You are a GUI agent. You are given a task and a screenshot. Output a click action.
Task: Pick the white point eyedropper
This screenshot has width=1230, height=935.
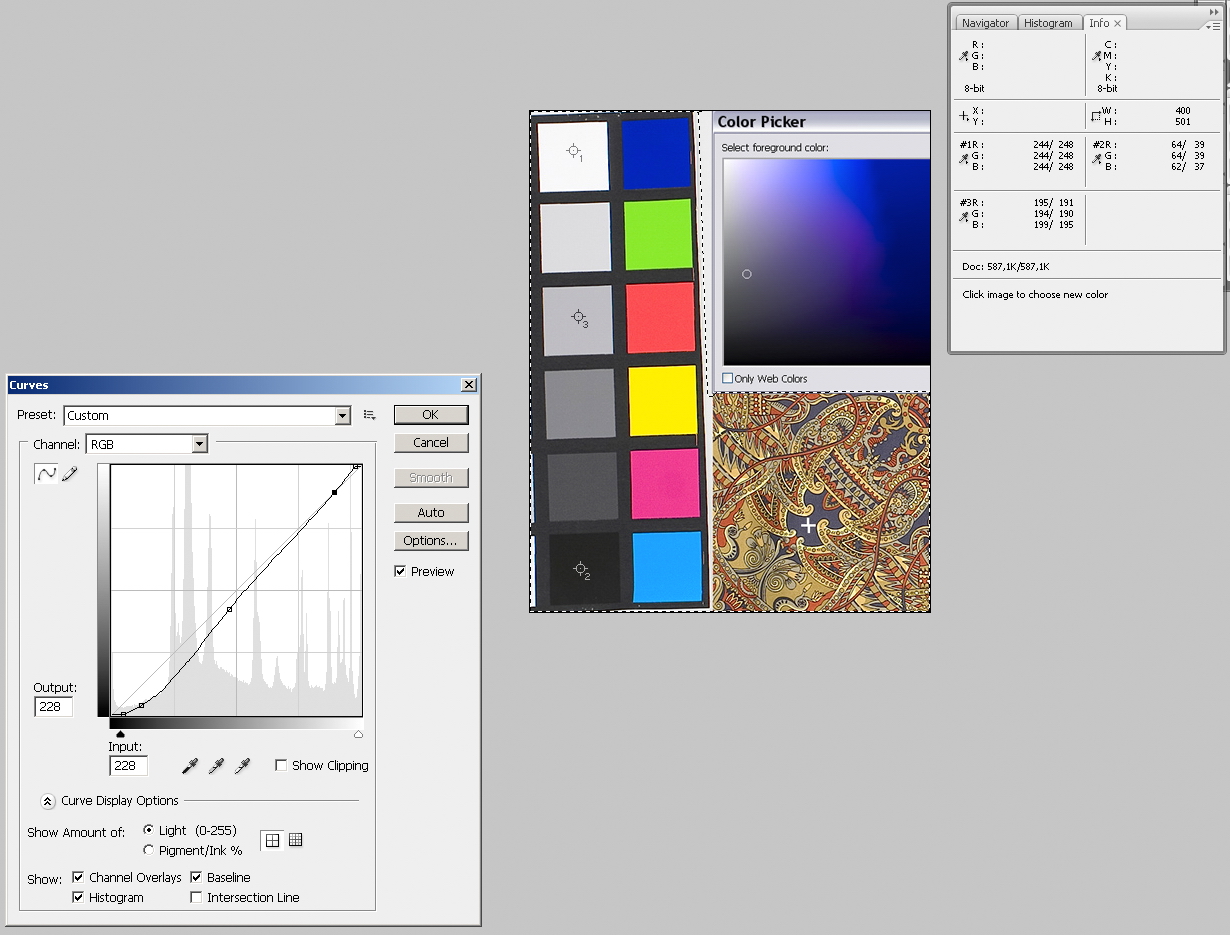242,766
